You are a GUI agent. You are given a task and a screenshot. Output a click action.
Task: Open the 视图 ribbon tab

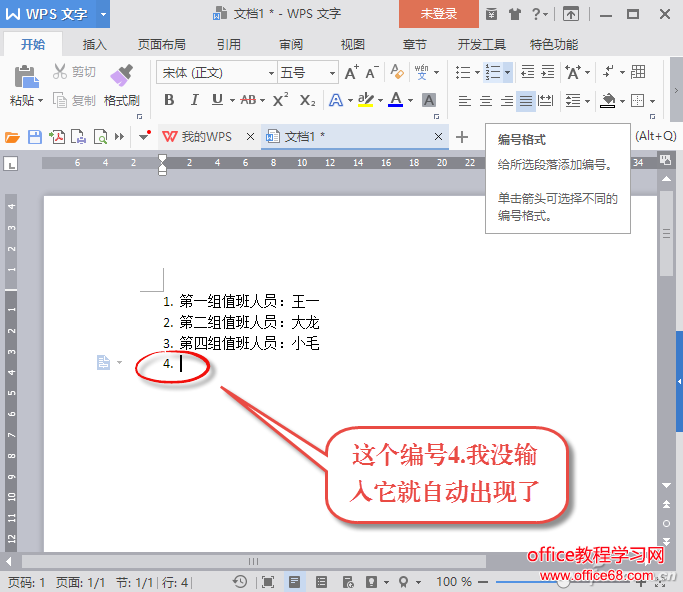352,44
